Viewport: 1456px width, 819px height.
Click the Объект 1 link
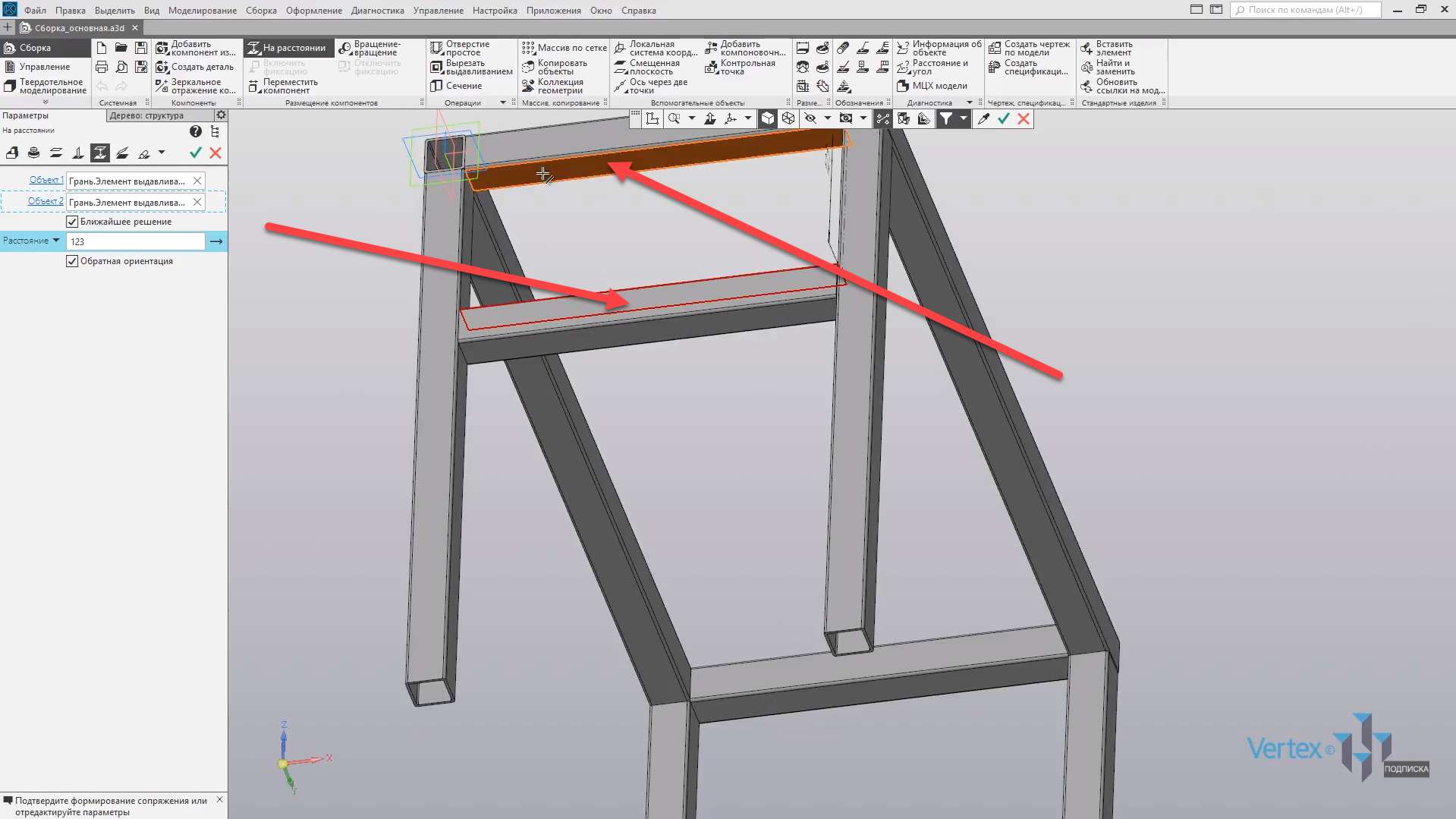coord(46,180)
